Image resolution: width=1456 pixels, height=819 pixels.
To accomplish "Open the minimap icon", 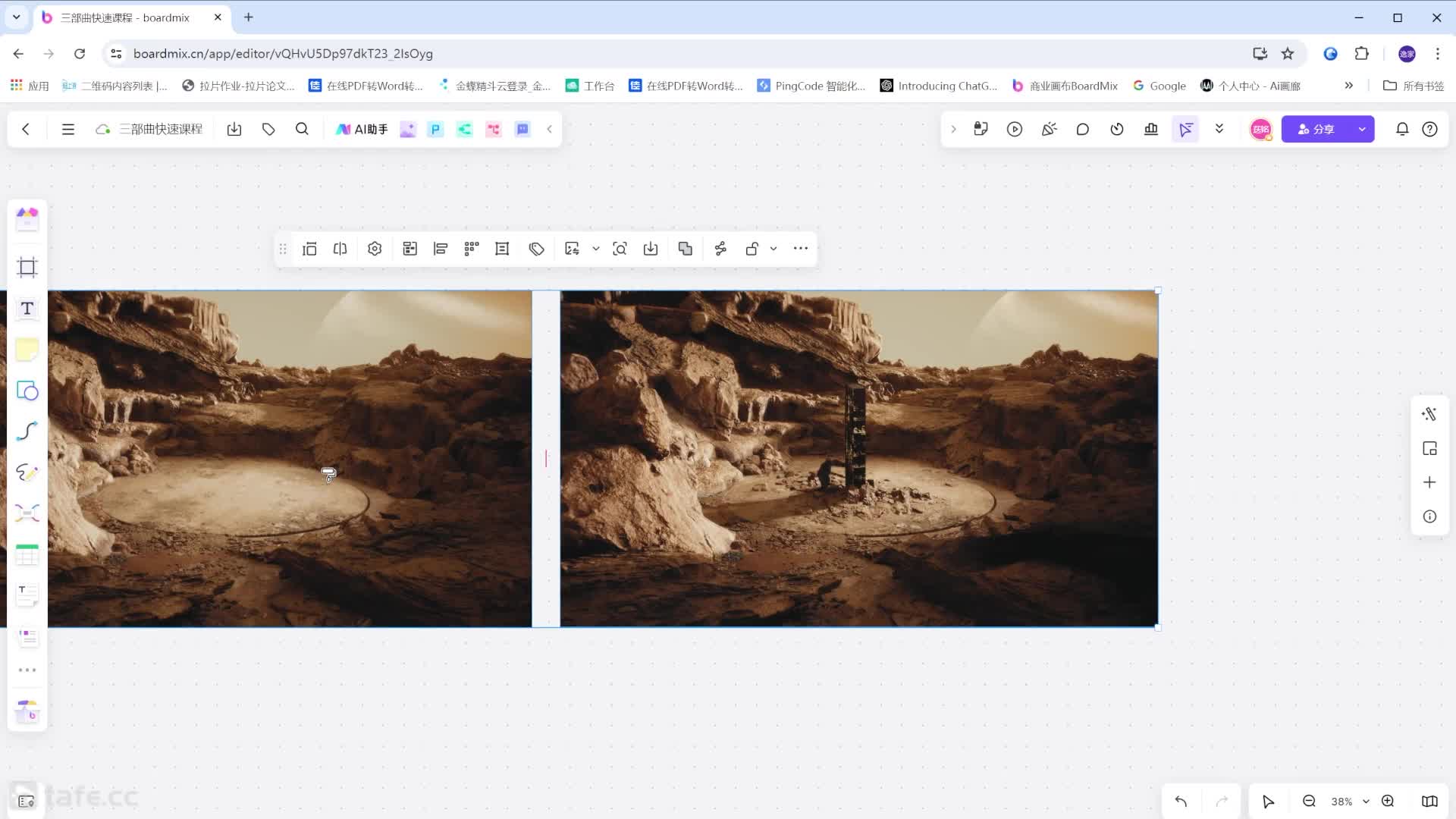I will coord(1429,802).
